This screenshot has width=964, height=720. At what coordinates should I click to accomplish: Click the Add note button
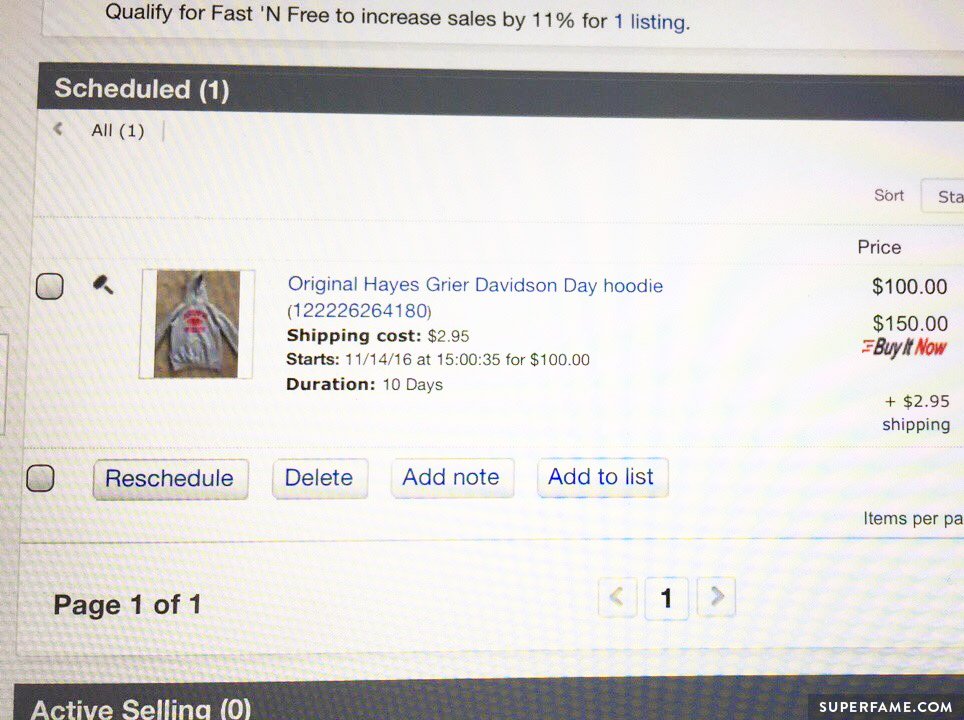click(x=452, y=477)
